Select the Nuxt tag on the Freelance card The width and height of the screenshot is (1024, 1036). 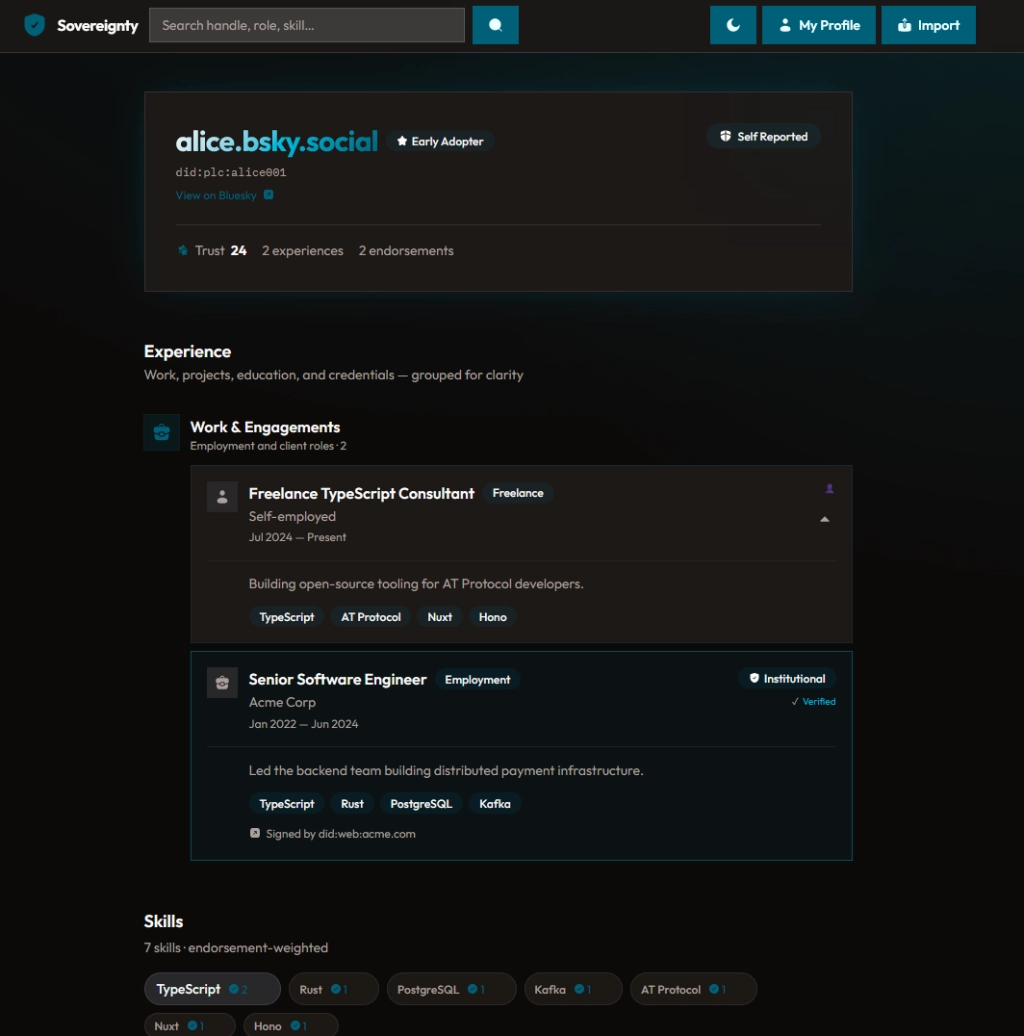click(439, 617)
